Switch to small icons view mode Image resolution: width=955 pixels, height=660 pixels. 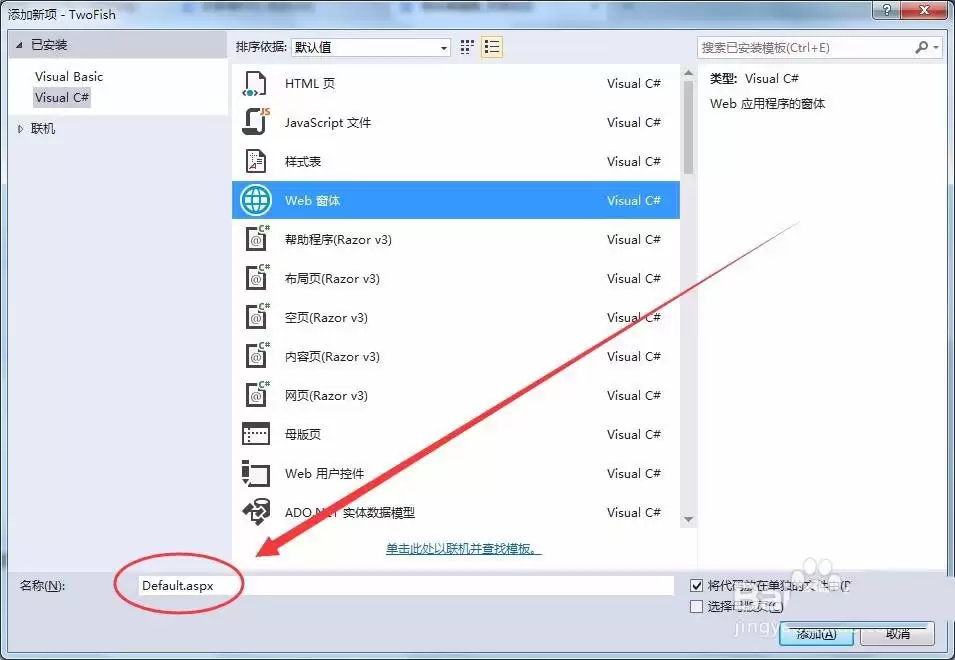point(465,46)
